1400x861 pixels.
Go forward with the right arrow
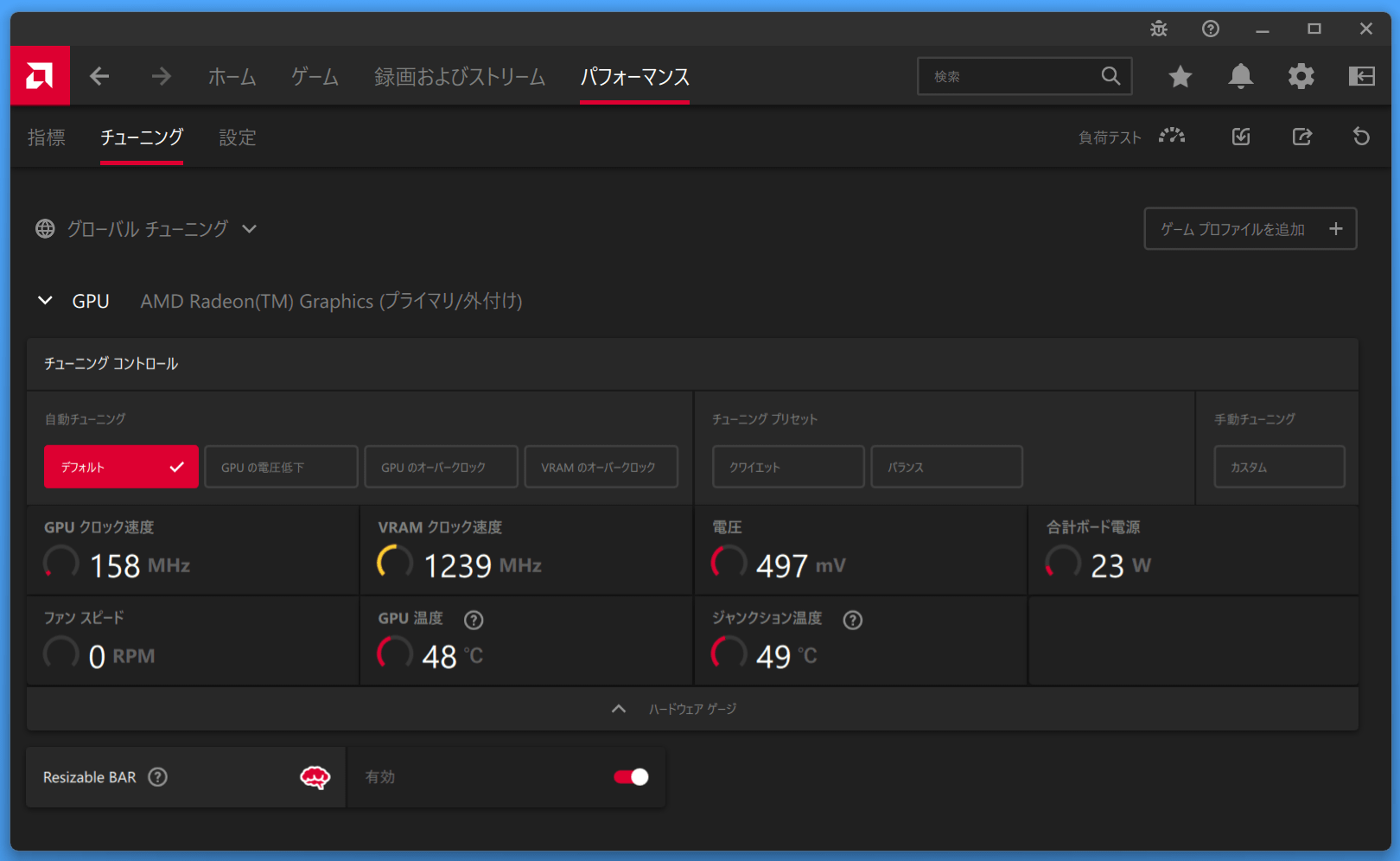click(162, 76)
